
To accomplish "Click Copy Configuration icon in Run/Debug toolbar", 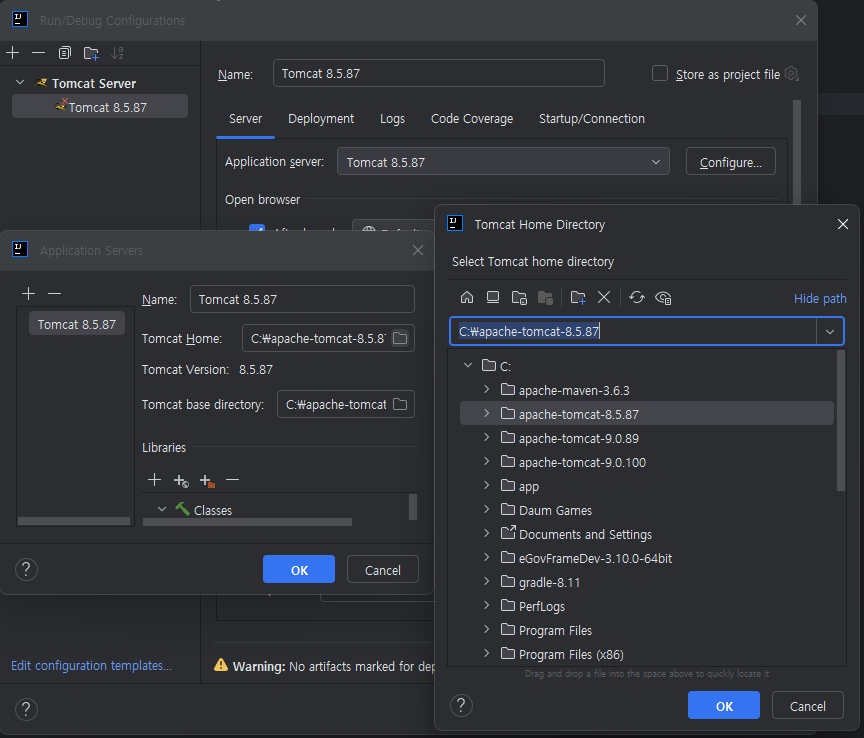I will [64, 53].
